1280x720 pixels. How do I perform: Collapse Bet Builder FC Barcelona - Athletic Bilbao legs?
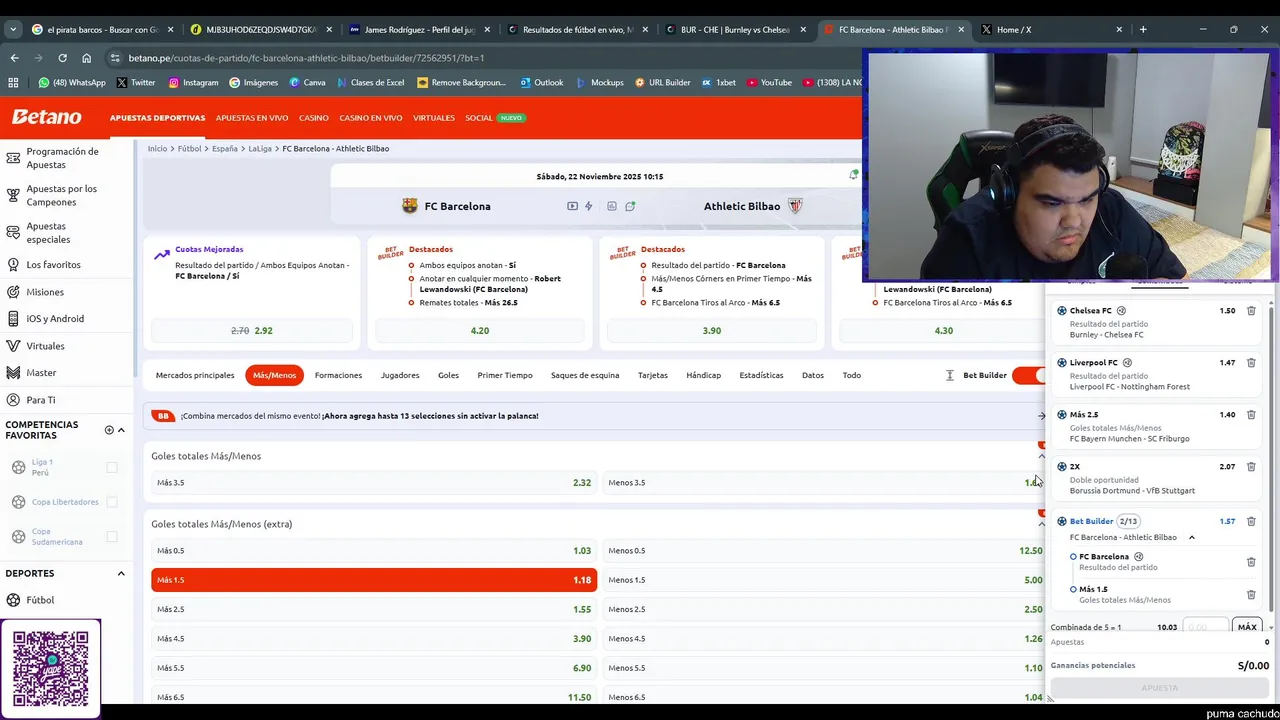[x=1191, y=538]
